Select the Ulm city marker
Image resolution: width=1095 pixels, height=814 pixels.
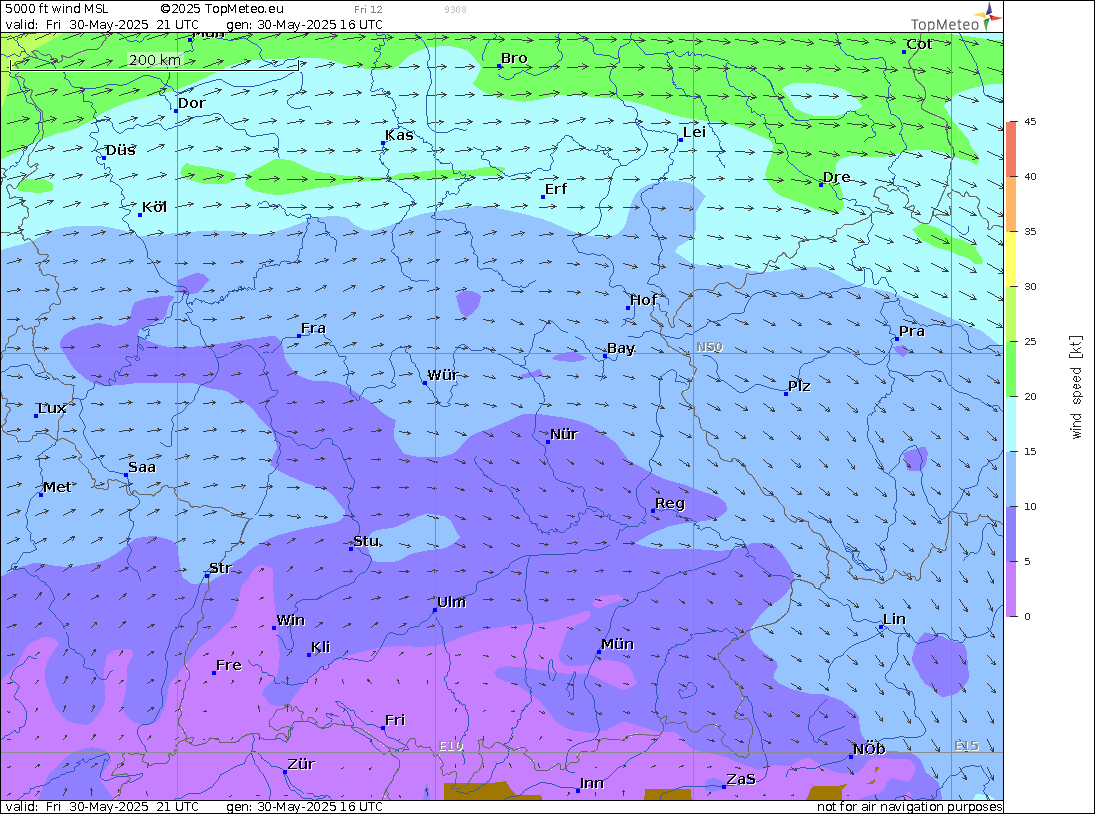(435, 610)
